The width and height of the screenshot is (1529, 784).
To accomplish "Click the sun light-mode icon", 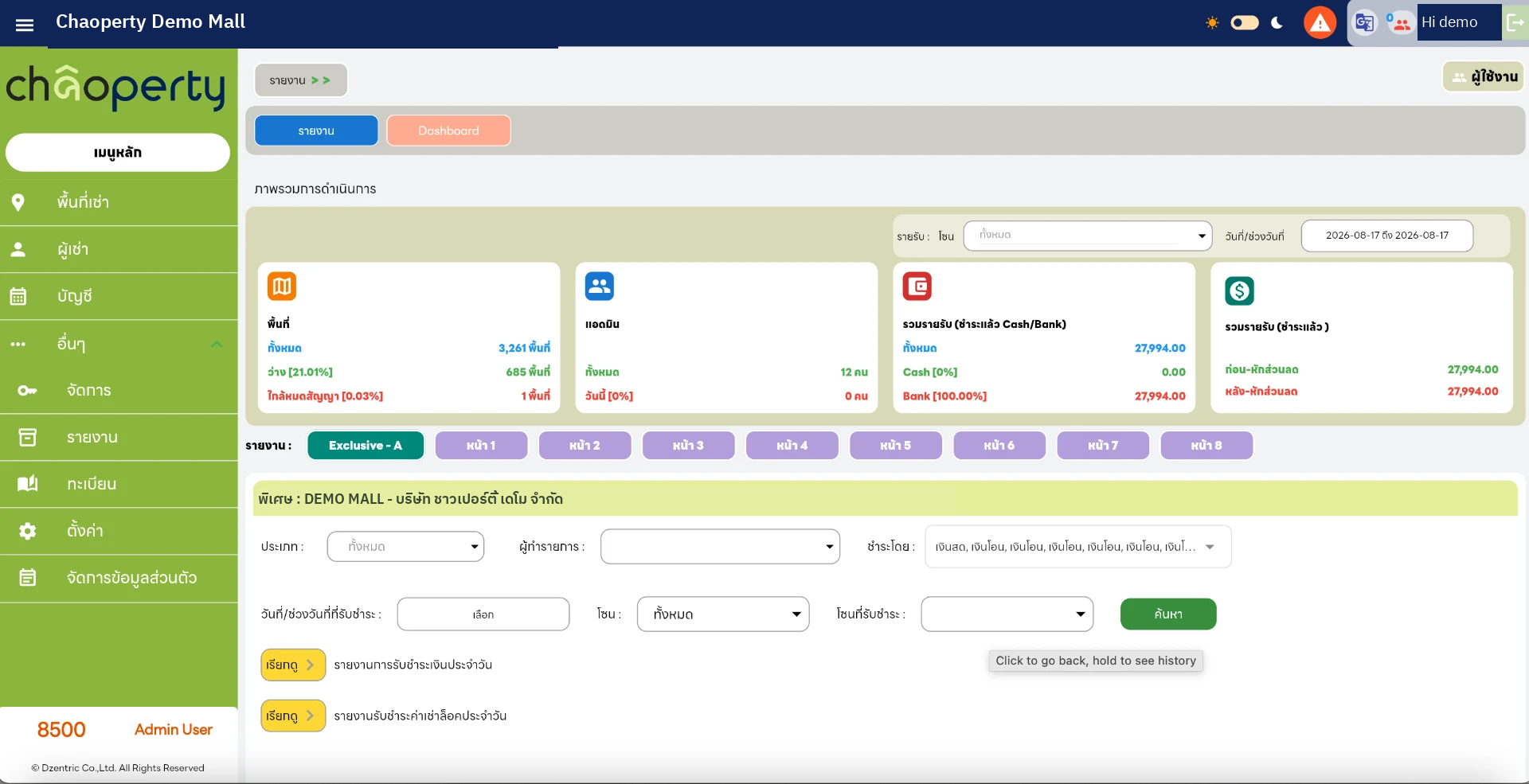I will tap(1212, 22).
